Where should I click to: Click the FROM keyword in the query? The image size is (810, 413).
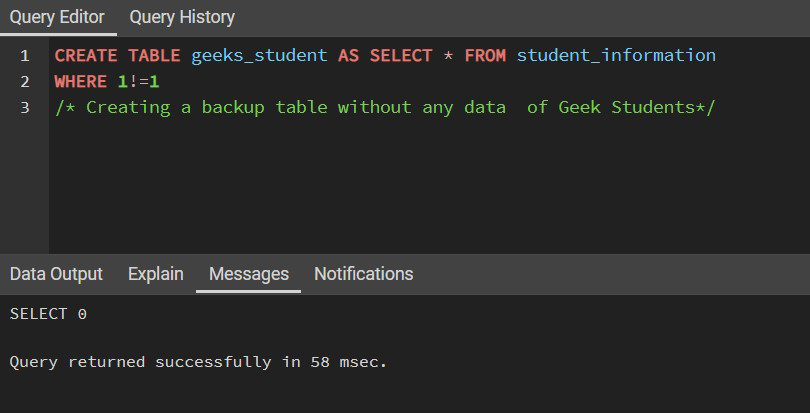tap(485, 55)
